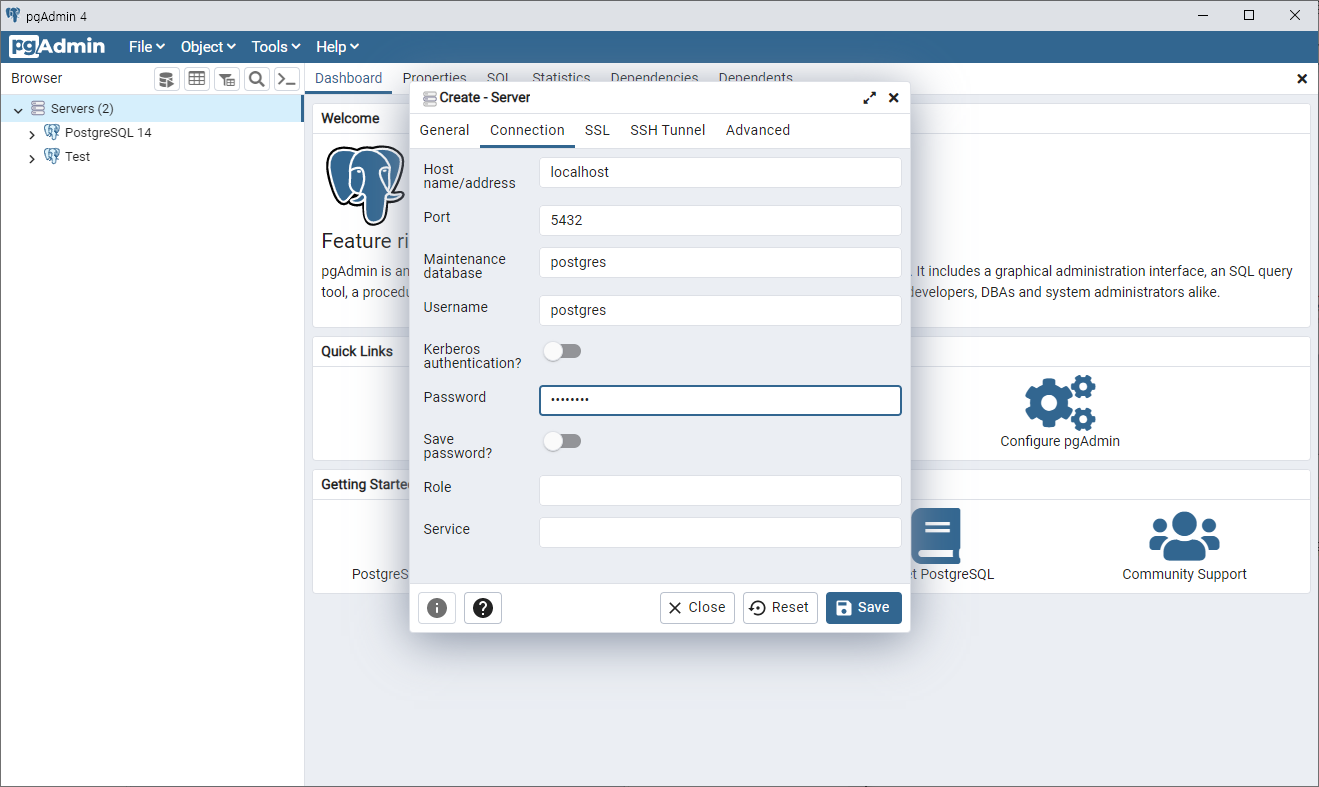Toggle Kerberos authentication switch
1319x787 pixels.
coord(562,351)
